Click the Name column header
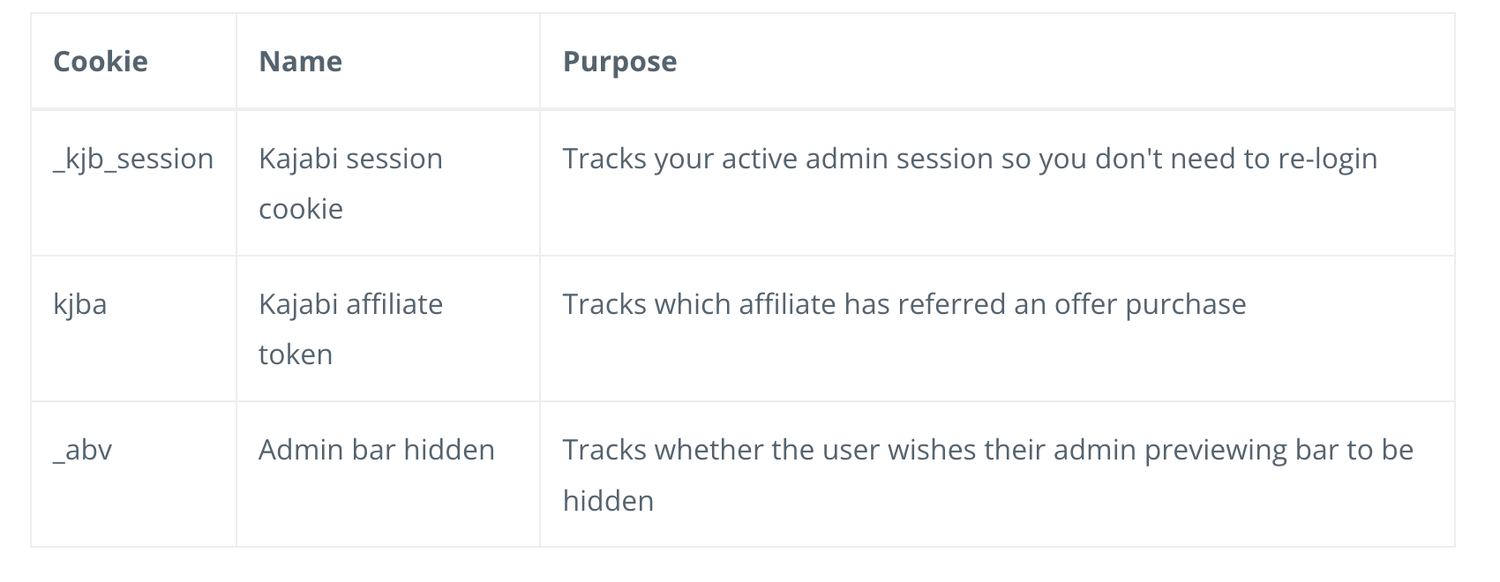 (300, 62)
